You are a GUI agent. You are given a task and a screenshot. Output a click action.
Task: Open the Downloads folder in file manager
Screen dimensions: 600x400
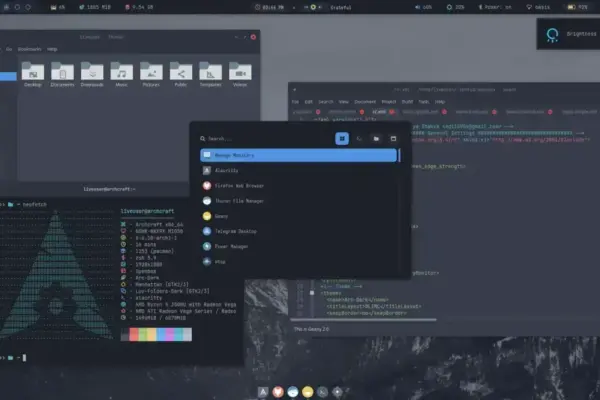(x=92, y=74)
